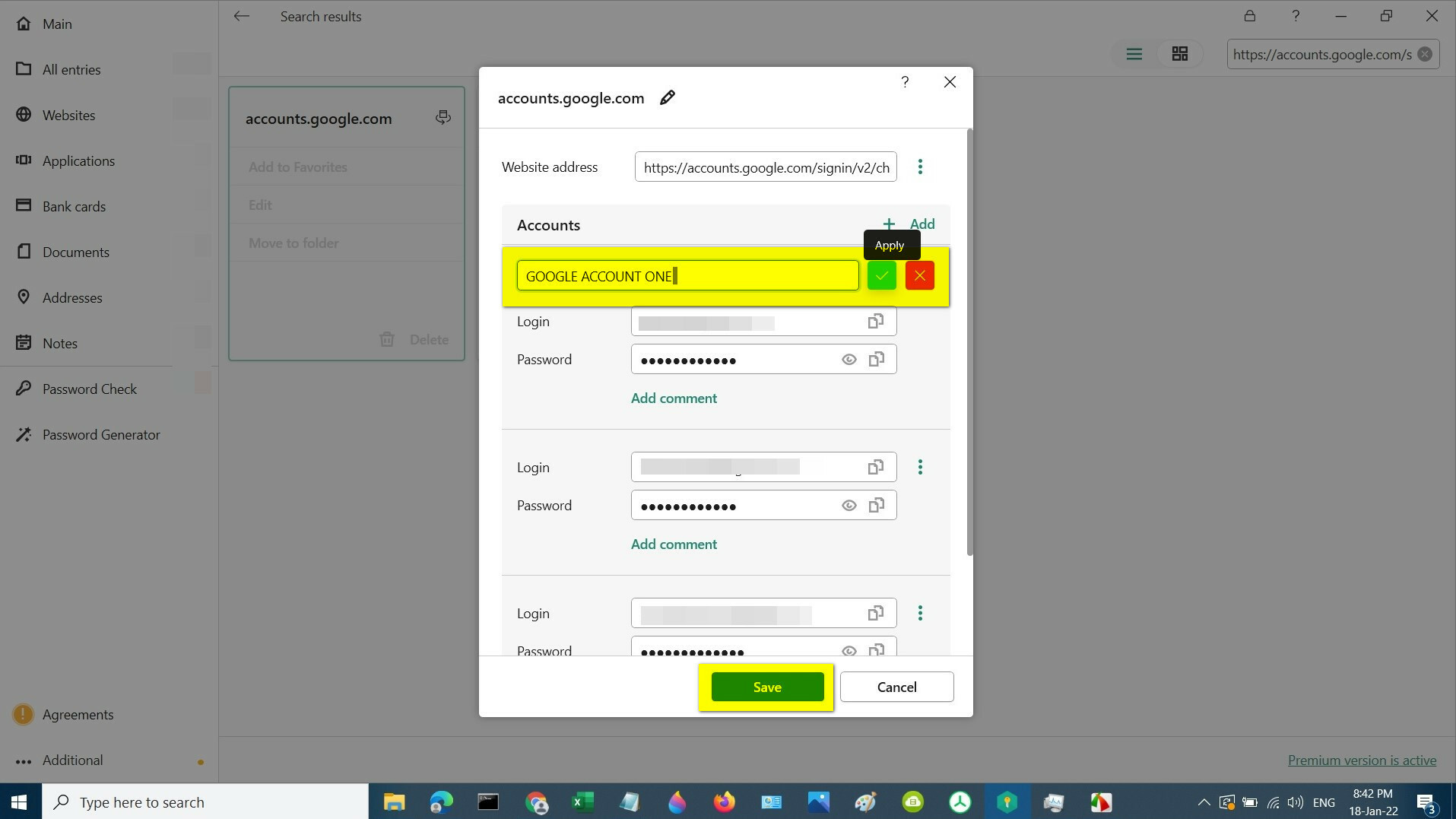Click the account name text field
Image resolution: width=1456 pixels, height=819 pixels.
(x=687, y=275)
